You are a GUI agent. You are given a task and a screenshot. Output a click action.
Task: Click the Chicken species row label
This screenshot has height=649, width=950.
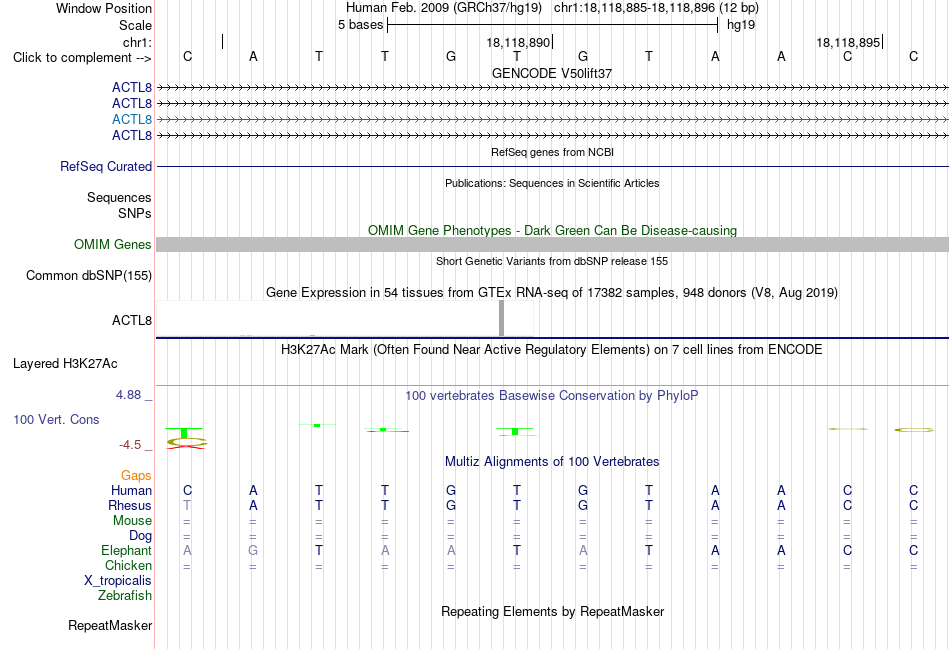(x=128, y=565)
